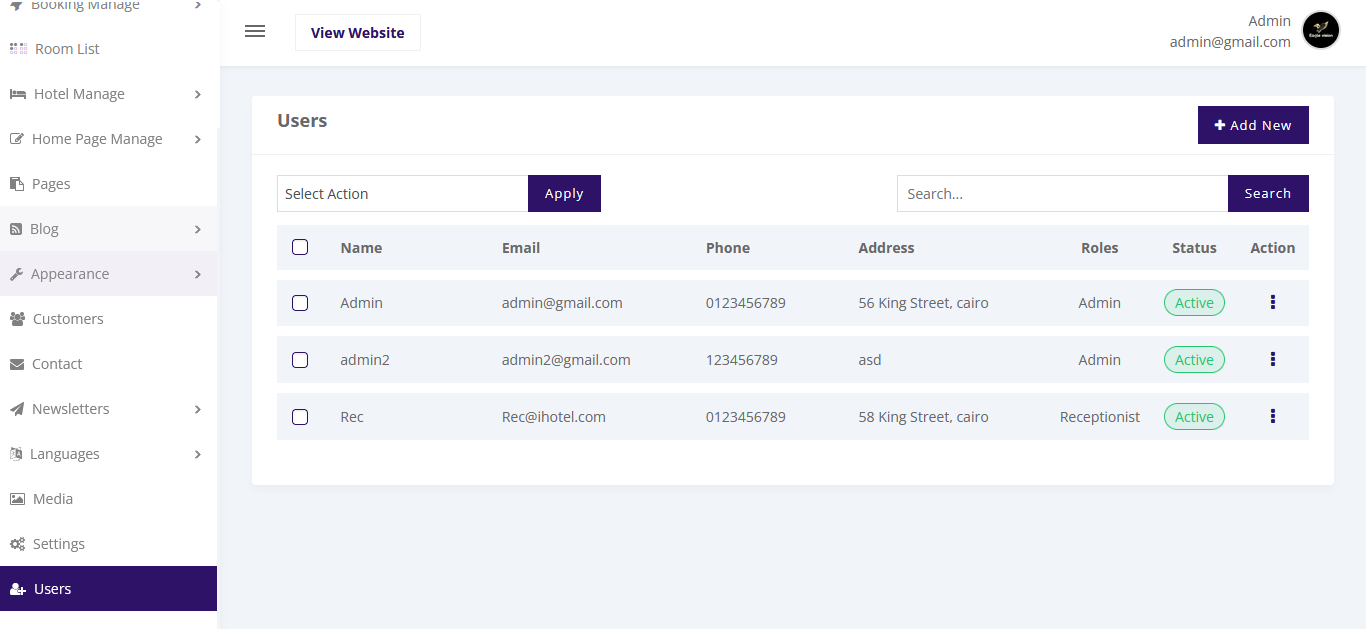Viewport: 1366px width, 629px height.
Task: Open Customers from the sidebar
Action: (x=67, y=319)
